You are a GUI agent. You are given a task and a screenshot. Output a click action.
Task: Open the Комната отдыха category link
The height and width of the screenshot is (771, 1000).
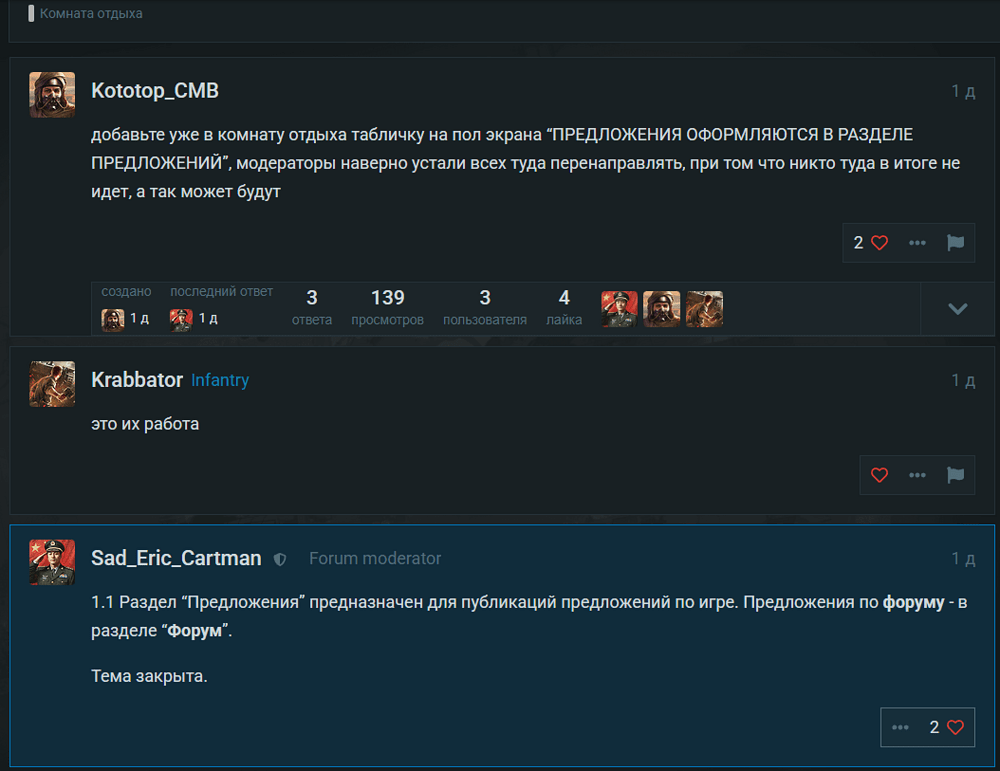[x=91, y=13]
